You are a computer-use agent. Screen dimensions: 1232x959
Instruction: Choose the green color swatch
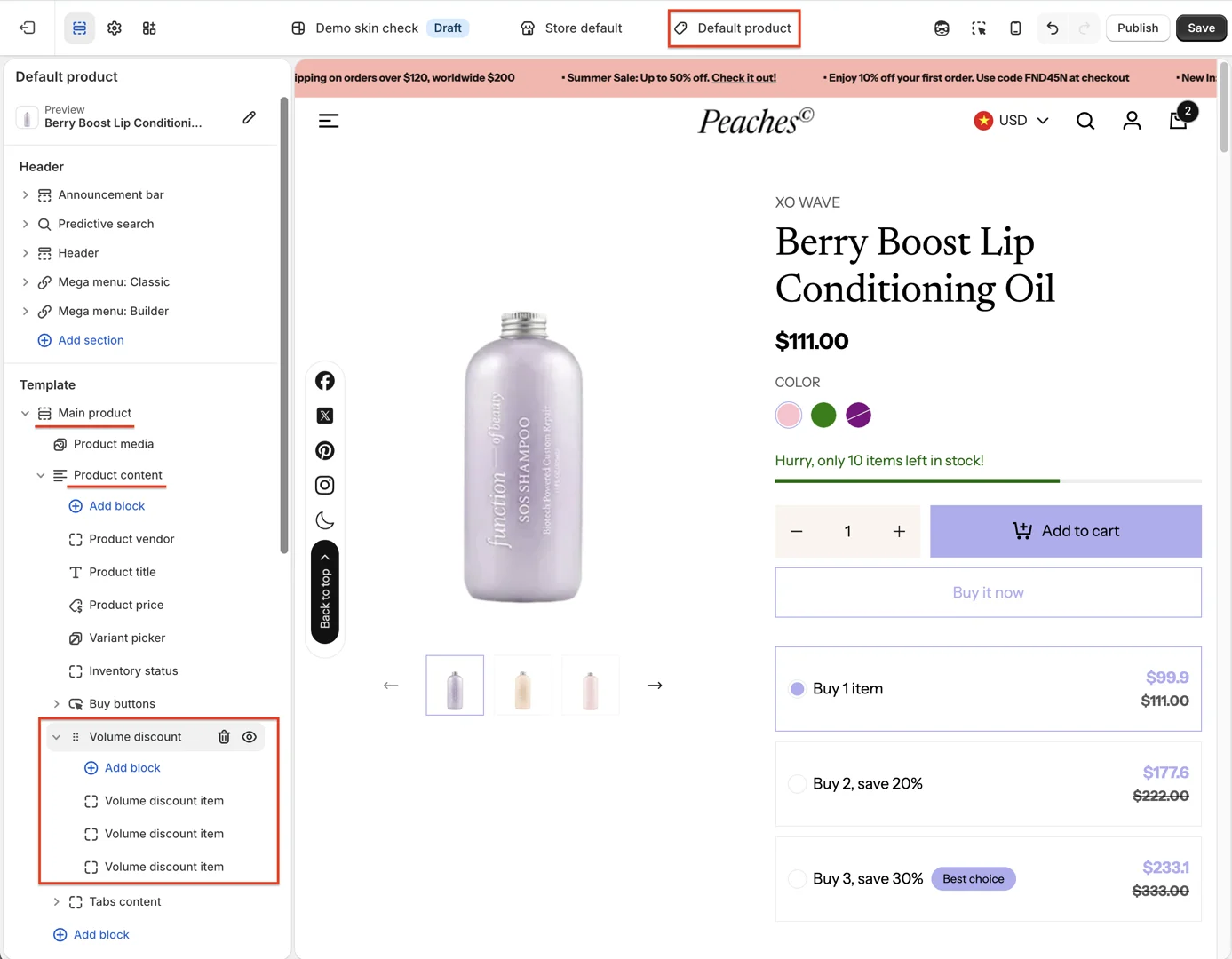pyautogui.click(x=823, y=416)
